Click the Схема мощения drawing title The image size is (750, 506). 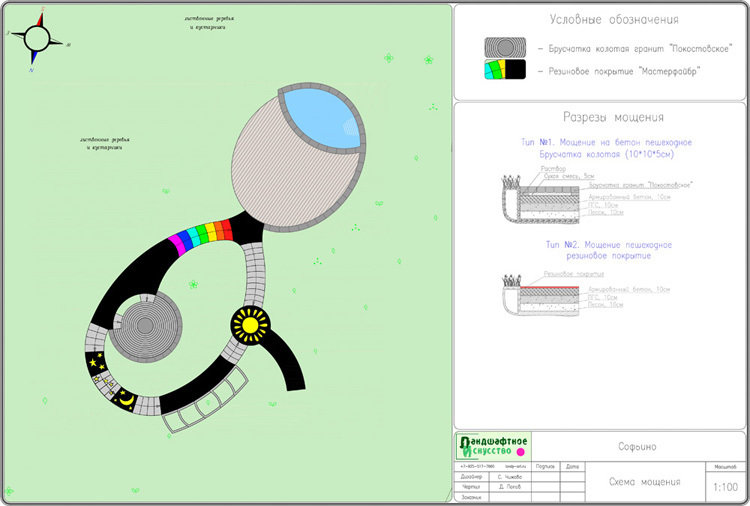(645, 481)
